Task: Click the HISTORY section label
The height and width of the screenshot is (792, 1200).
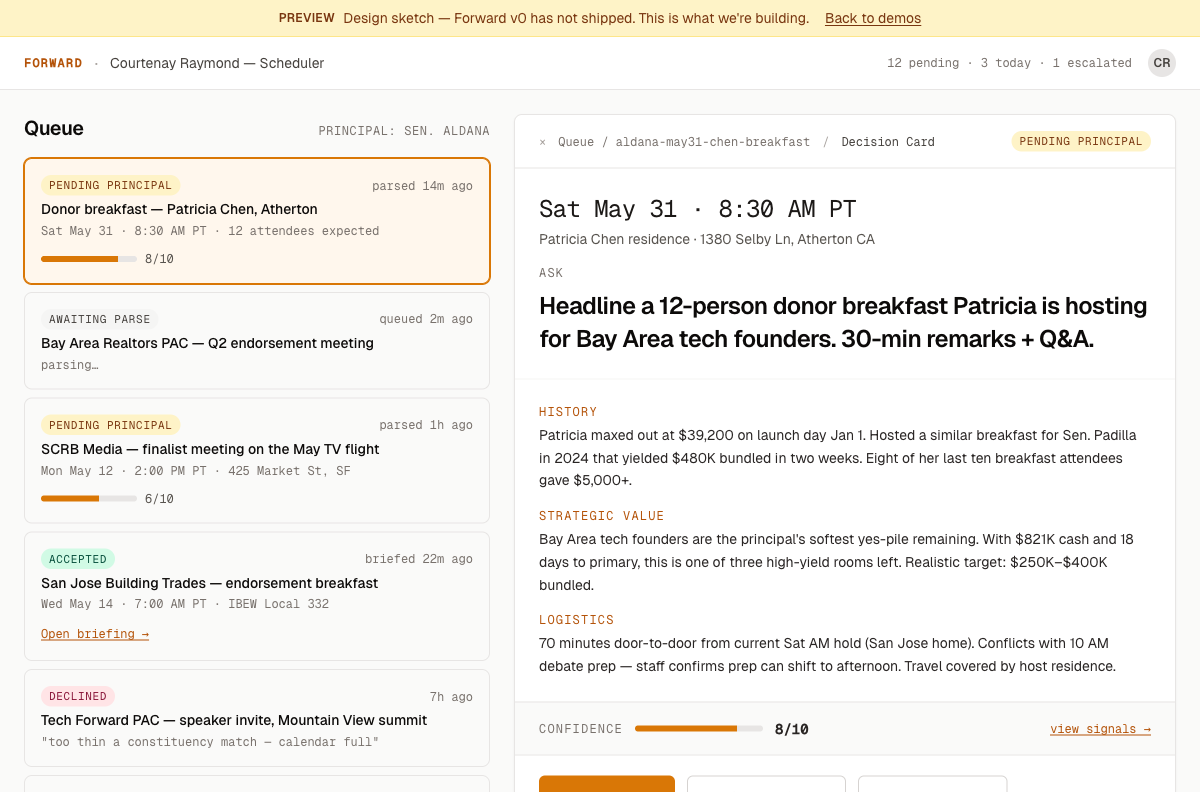Action: [x=568, y=412]
